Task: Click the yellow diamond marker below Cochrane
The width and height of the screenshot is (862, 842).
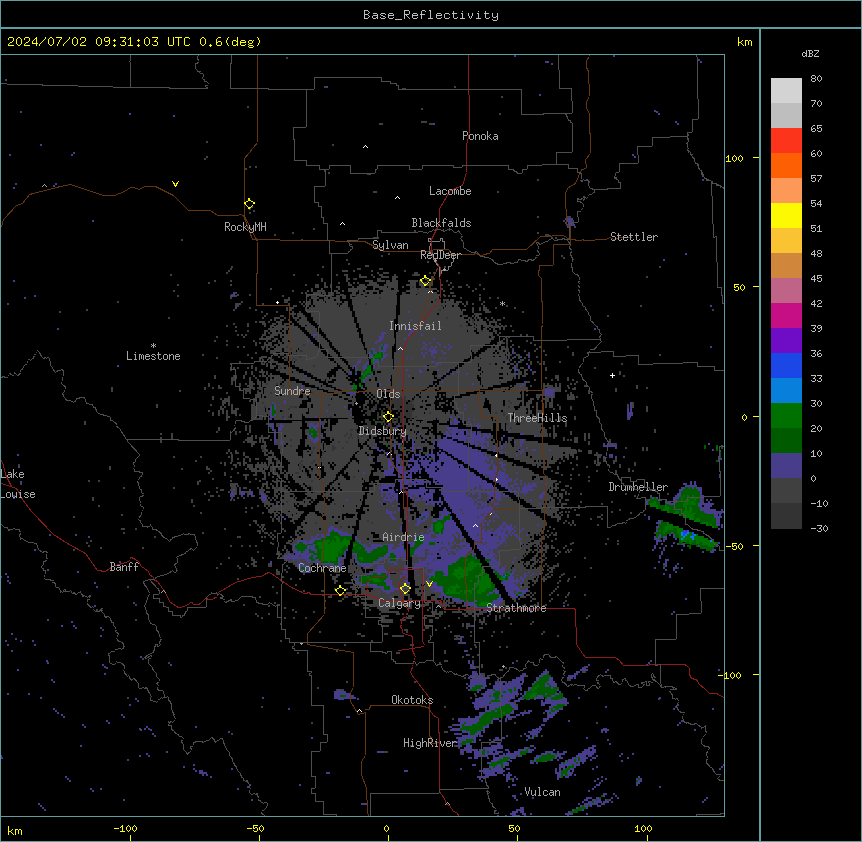Action: pos(340,590)
